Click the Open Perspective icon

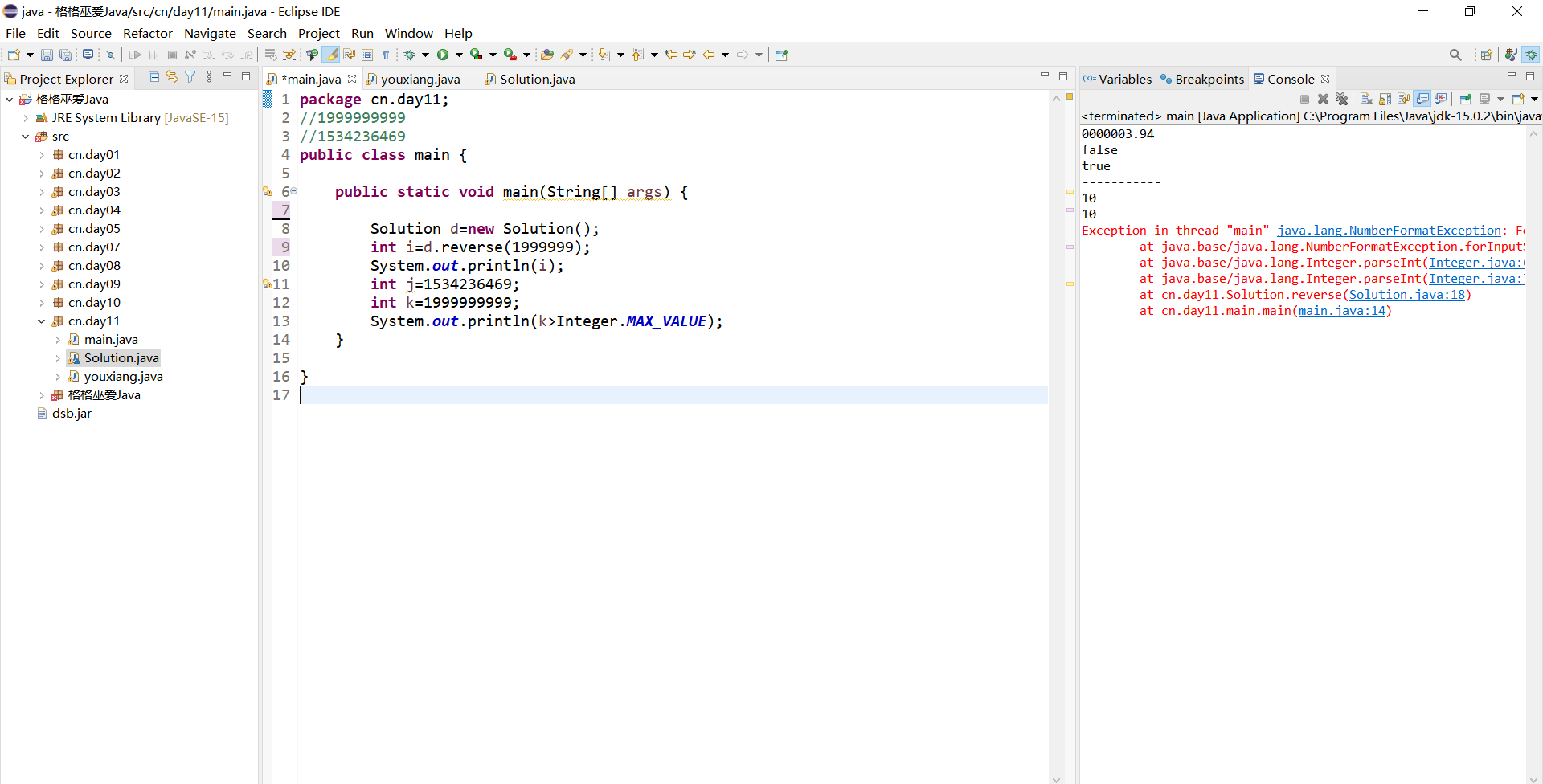coord(1486,55)
